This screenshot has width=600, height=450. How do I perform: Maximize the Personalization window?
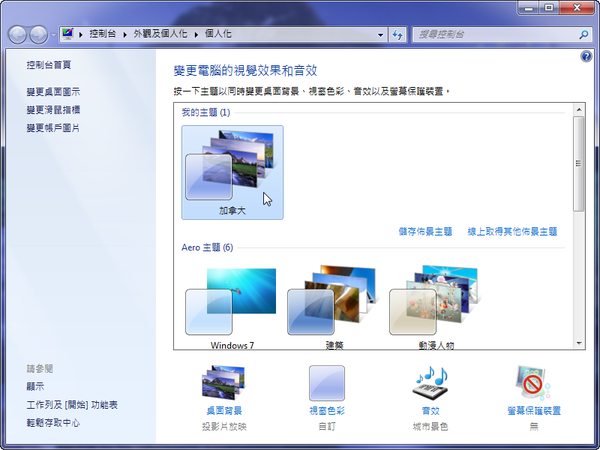pos(549,8)
